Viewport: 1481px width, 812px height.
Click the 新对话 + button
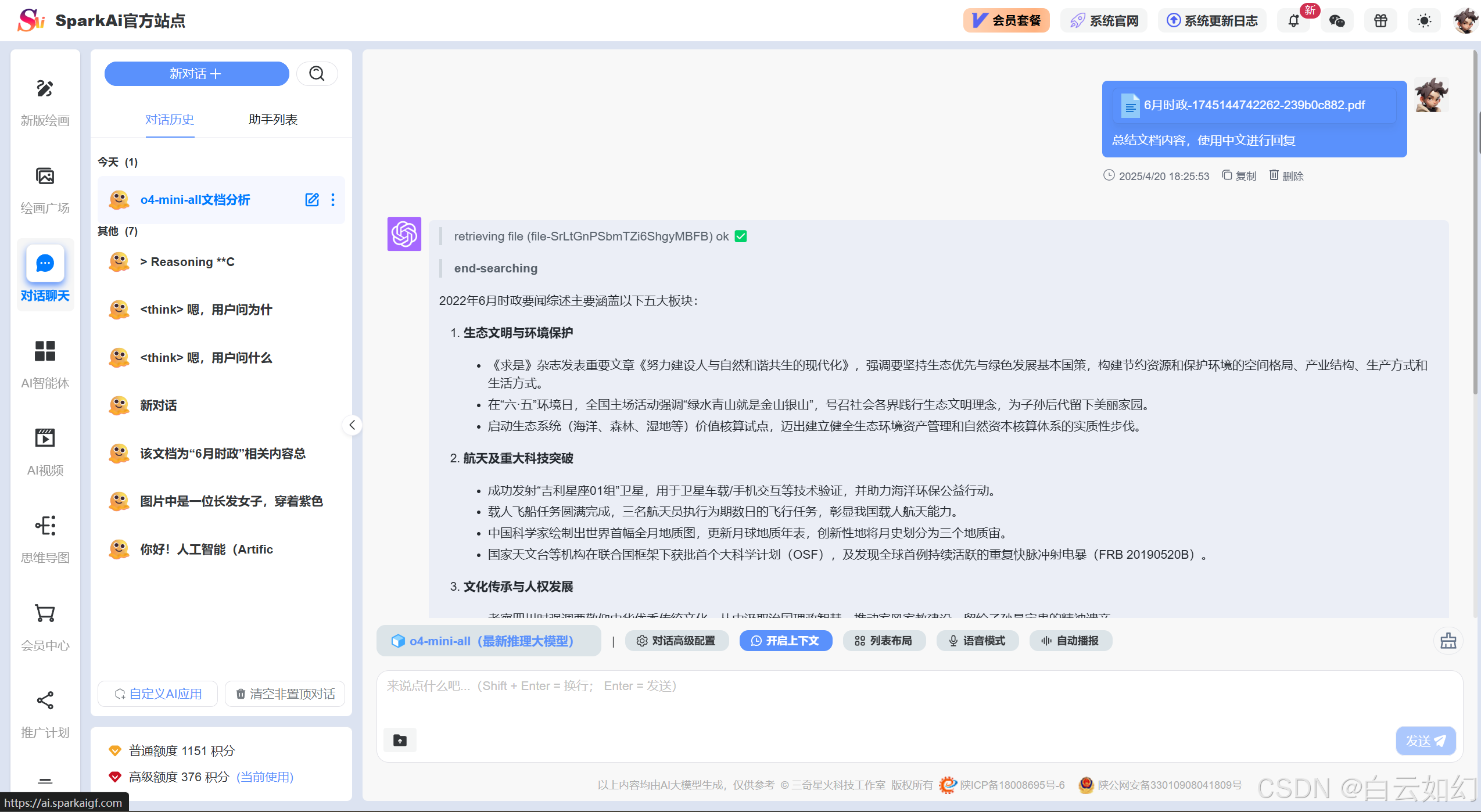click(x=196, y=74)
